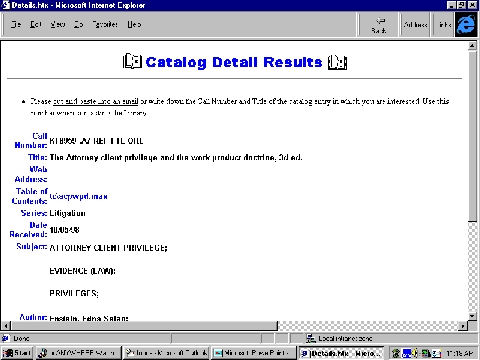Click the book icon right of heading
480x360 pixels.
coord(337,62)
